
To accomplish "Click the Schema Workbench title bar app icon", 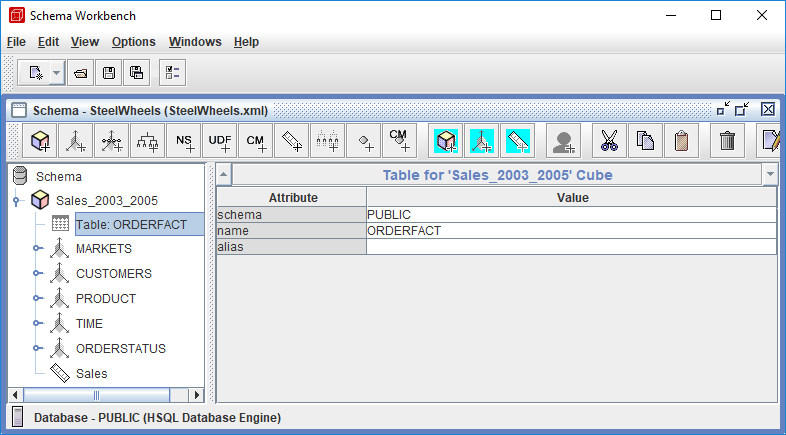I will (17, 16).
